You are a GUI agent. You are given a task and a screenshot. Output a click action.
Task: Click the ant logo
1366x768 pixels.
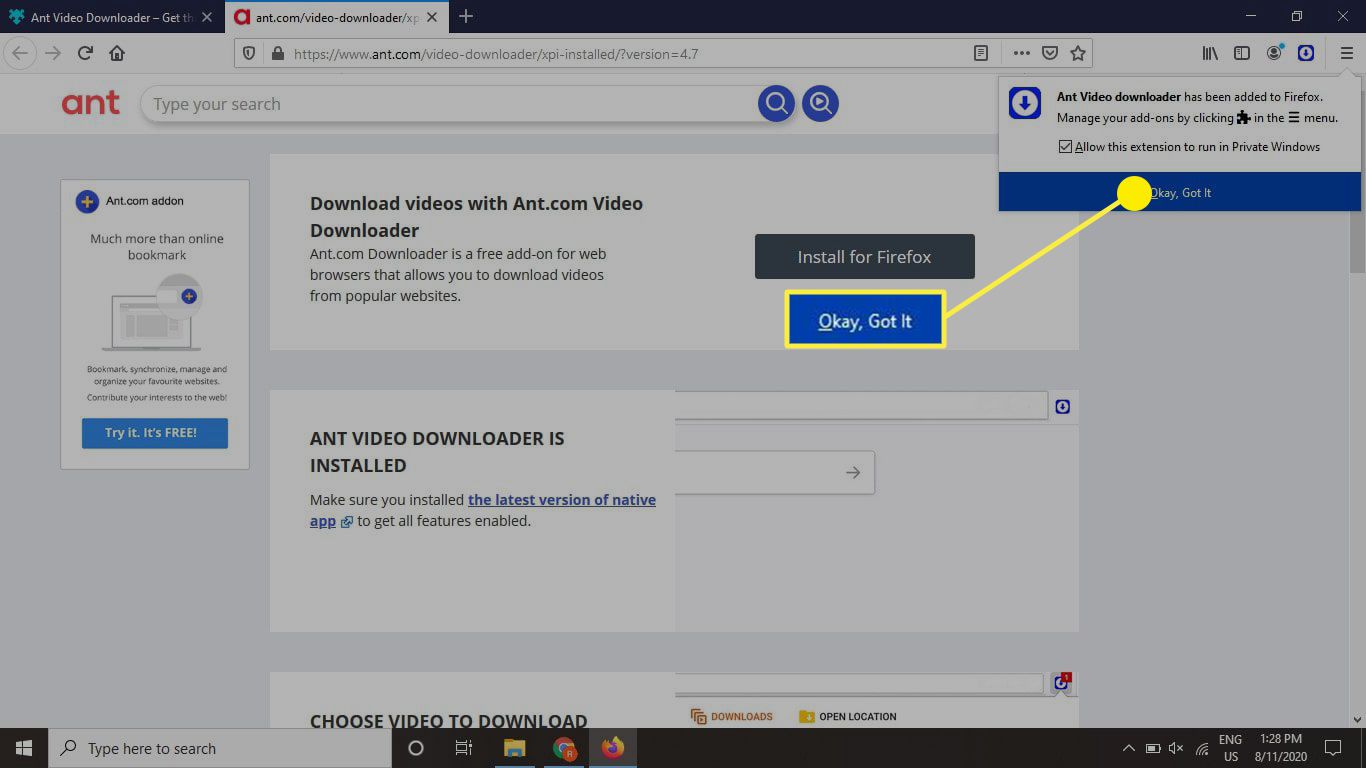tap(90, 102)
